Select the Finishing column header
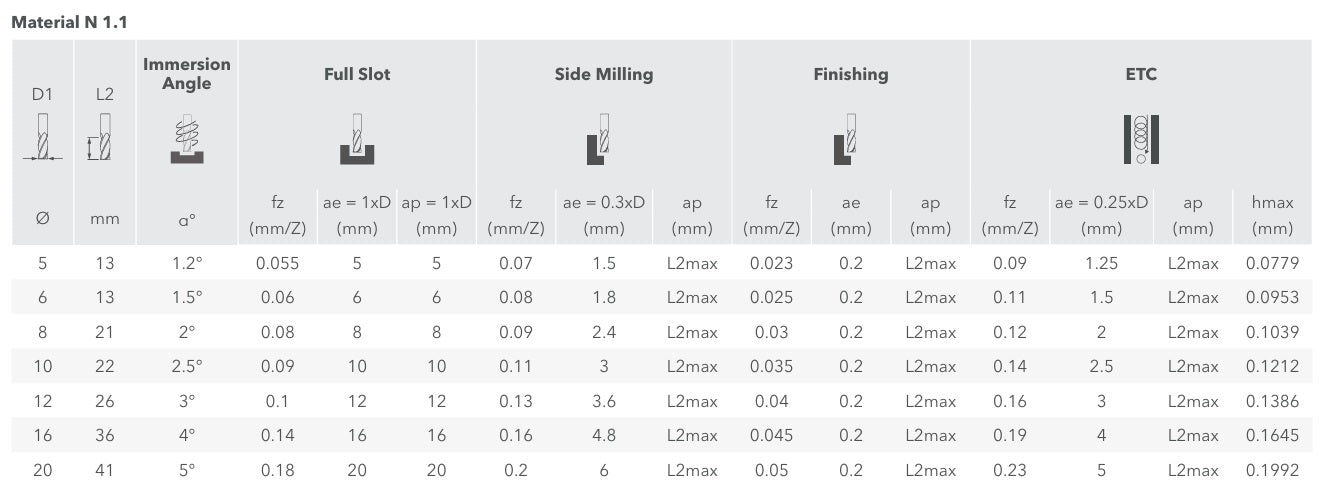This screenshot has width=1323, height=496. coord(850,74)
